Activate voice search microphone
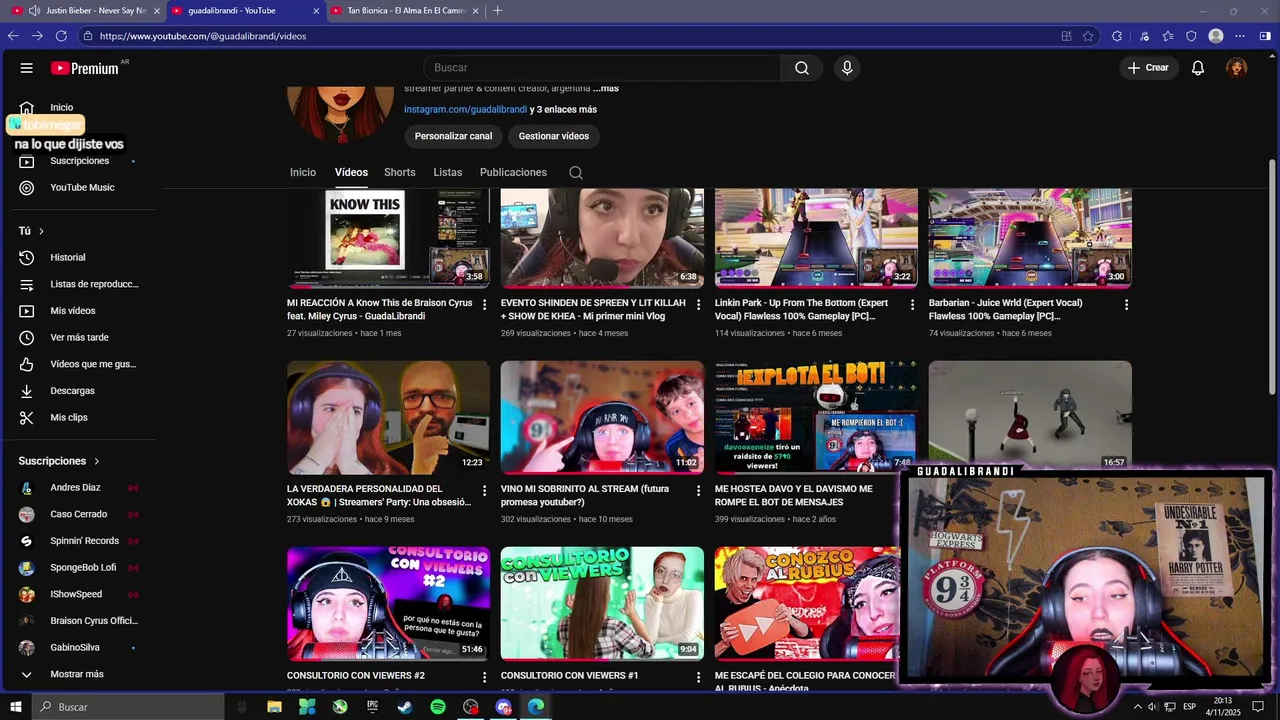This screenshot has width=1280, height=720. point(847,68)
